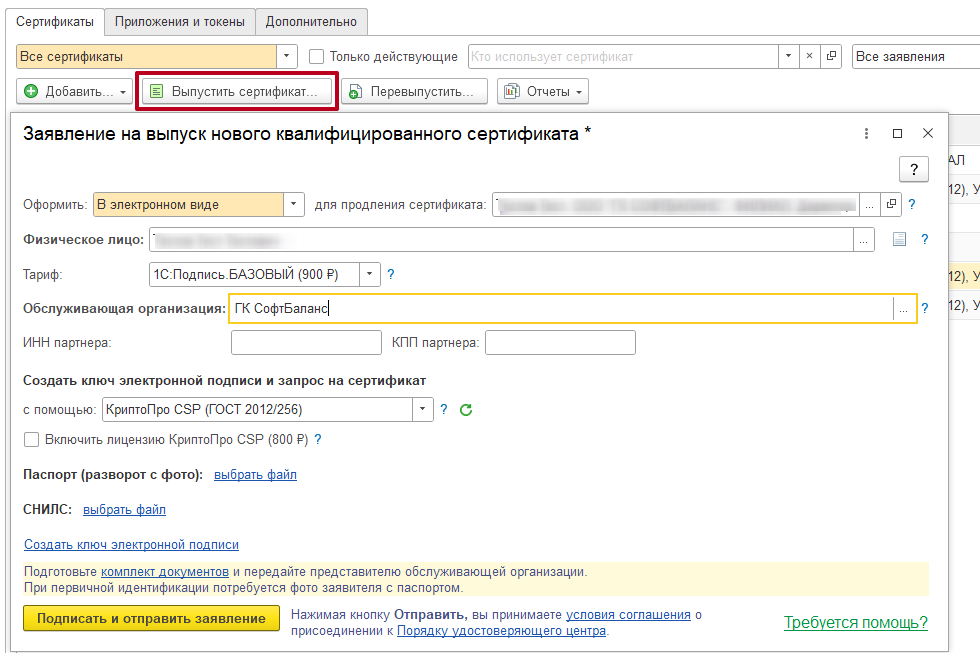Clear the 'Кто использует сертификат' filter
This screenshot has width=980, height=653.
(x=810, y=57)
